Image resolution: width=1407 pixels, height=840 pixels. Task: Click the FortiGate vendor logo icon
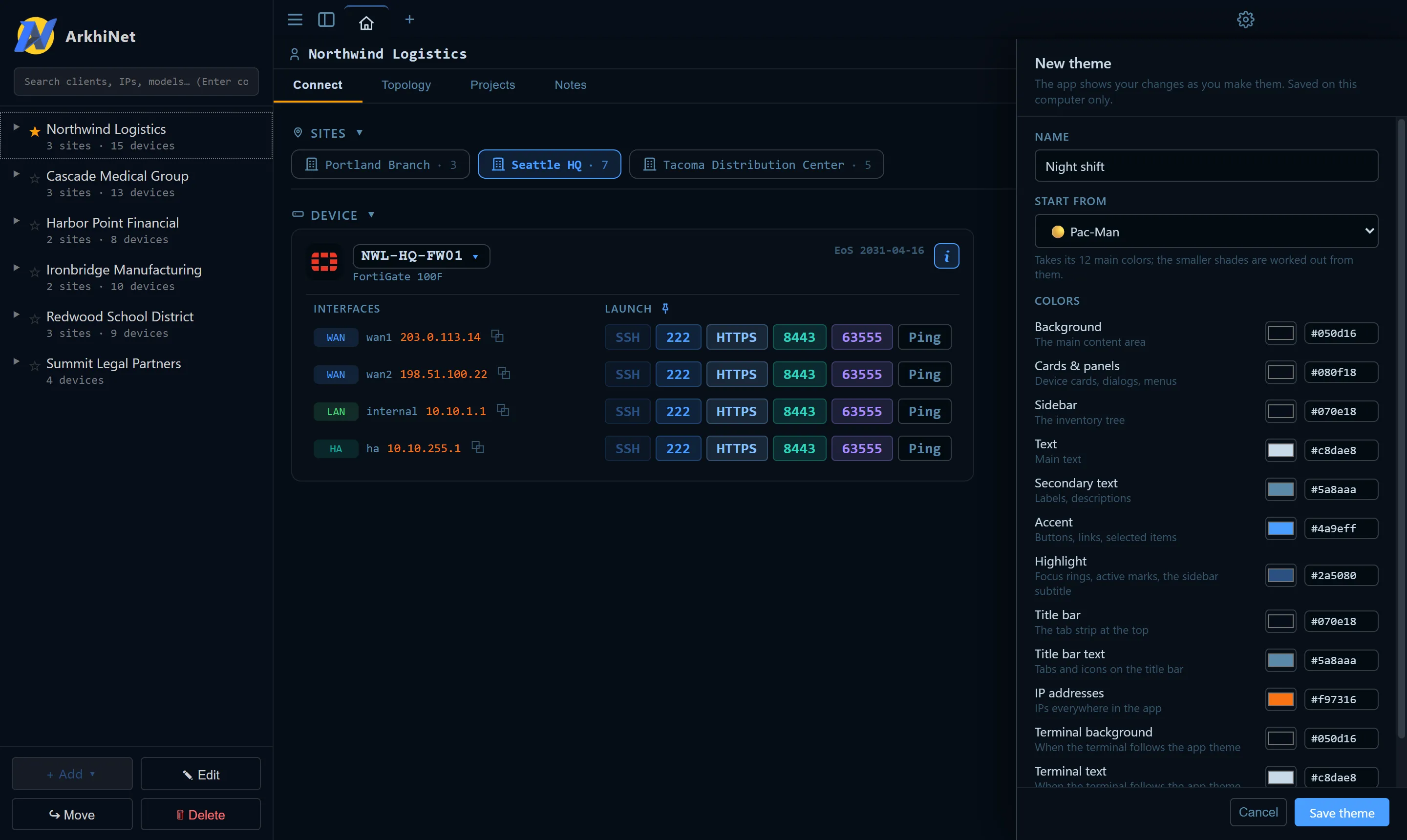pyautogui.click(x=324, y=261)
